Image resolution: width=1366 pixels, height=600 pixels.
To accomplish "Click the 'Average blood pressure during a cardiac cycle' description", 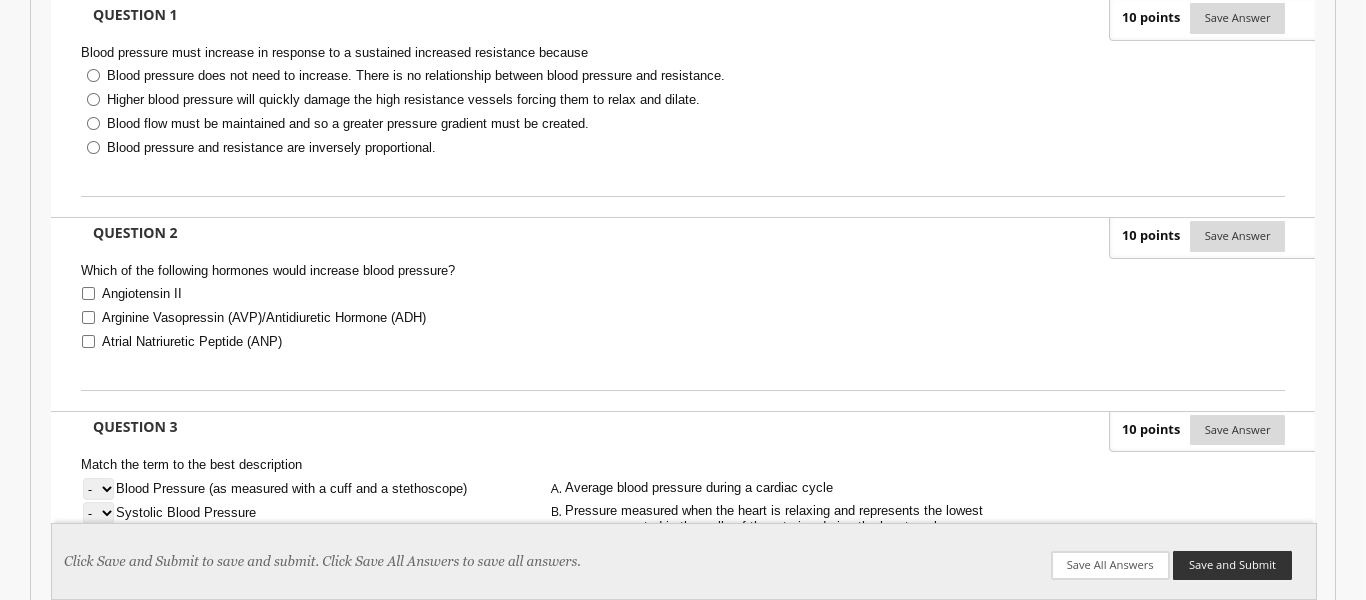I will (699, 488).
